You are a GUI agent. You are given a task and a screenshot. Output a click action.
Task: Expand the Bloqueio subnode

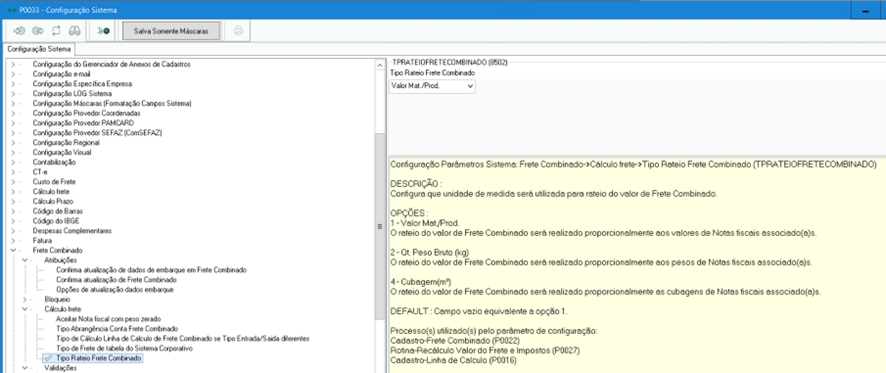[25, 299]
